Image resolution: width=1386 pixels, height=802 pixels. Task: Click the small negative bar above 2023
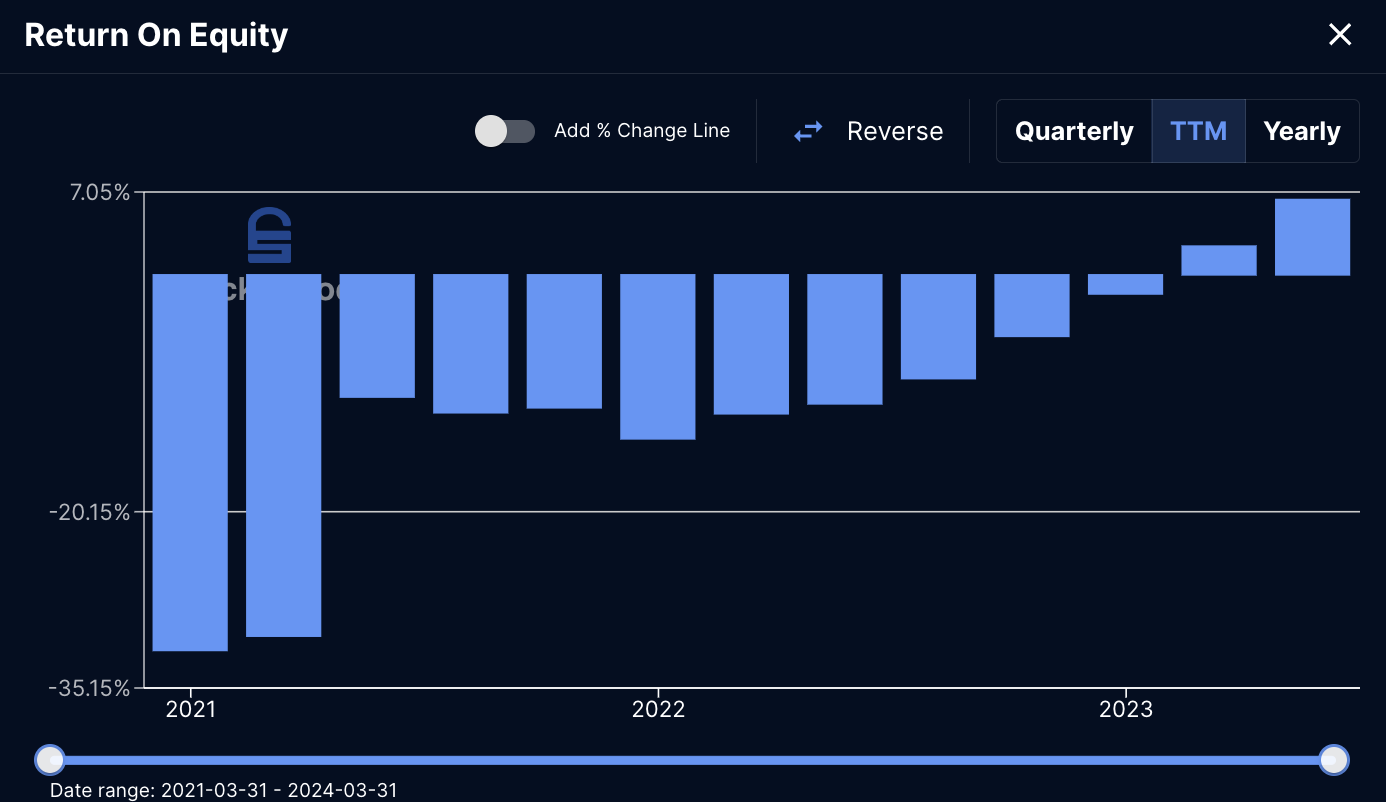point(1125,284)
